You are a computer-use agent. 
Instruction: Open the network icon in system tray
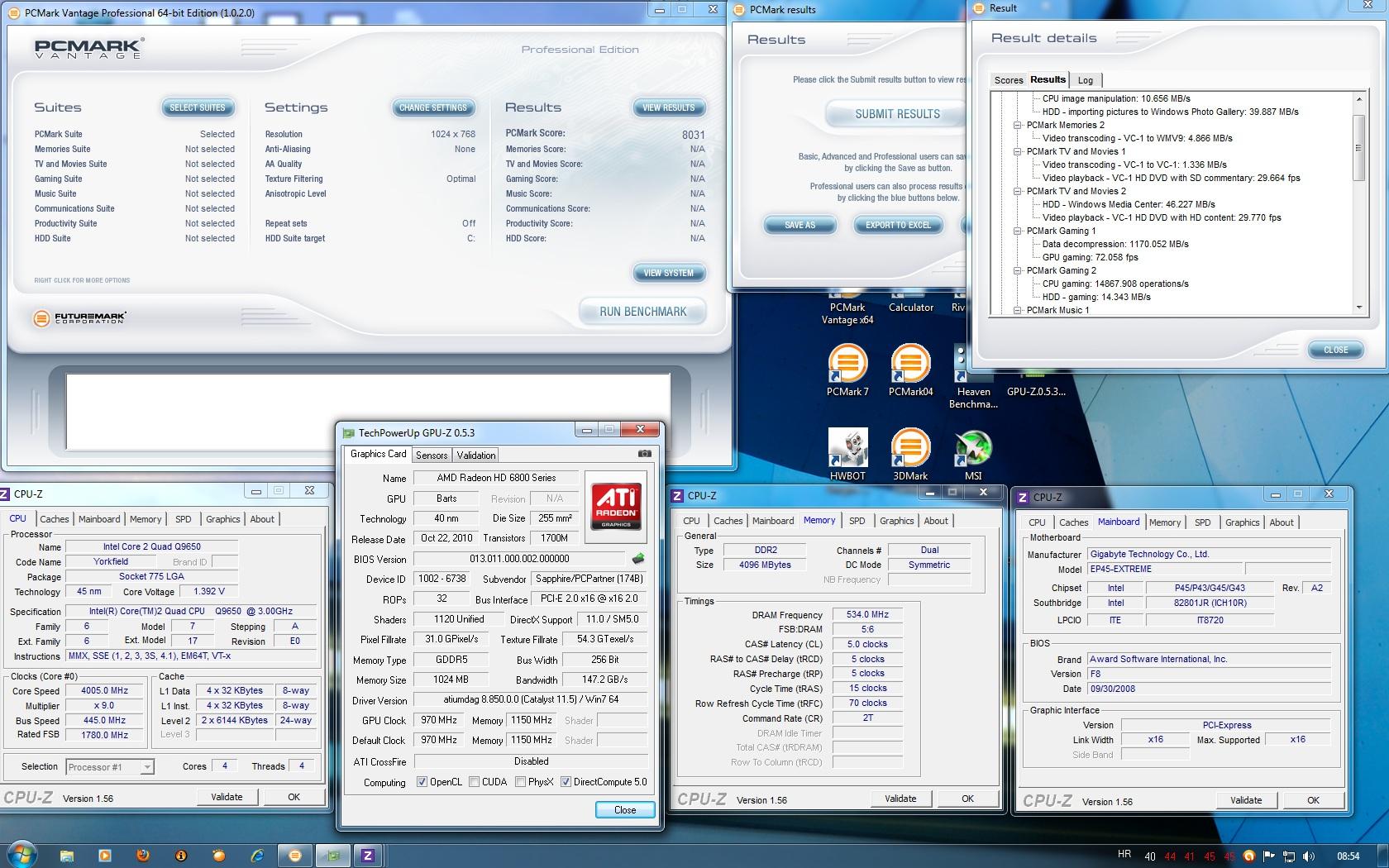point(1289,856)
